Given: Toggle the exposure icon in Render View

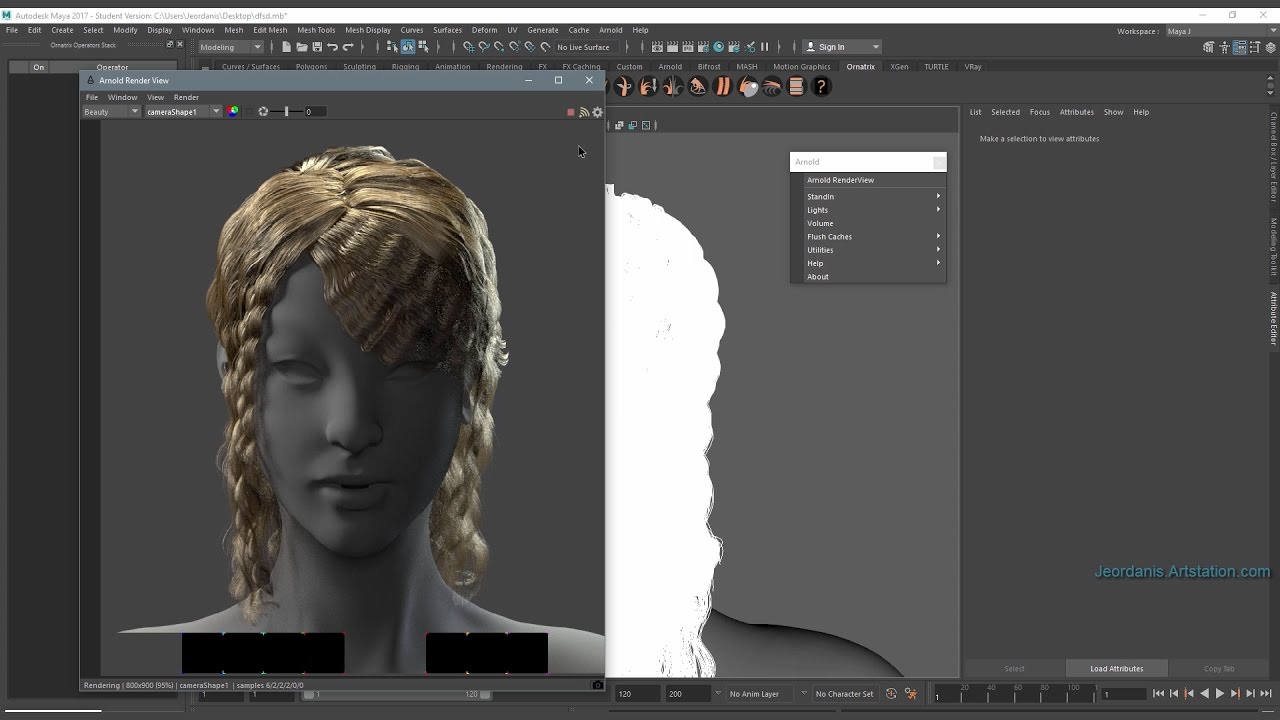Looking at the screenshot, I should click(x=263, y=112).
